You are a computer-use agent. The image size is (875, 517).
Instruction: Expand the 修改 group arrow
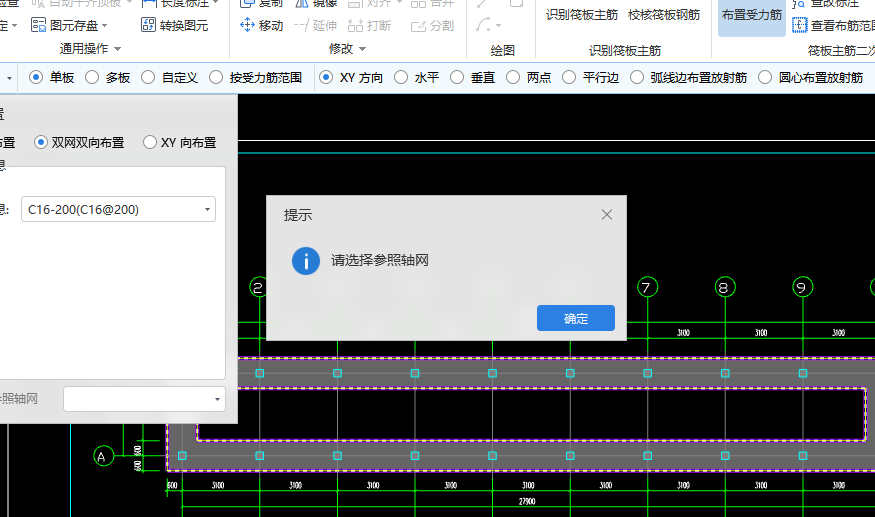coord(362,49)
